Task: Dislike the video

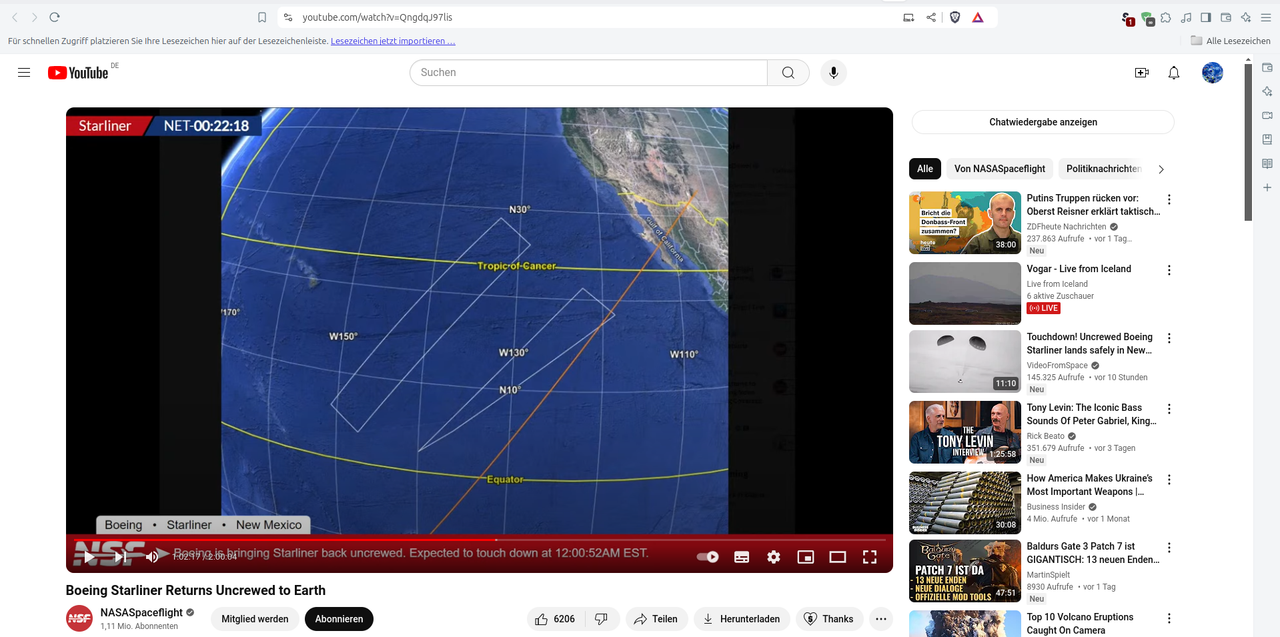Action: (602, 619)
